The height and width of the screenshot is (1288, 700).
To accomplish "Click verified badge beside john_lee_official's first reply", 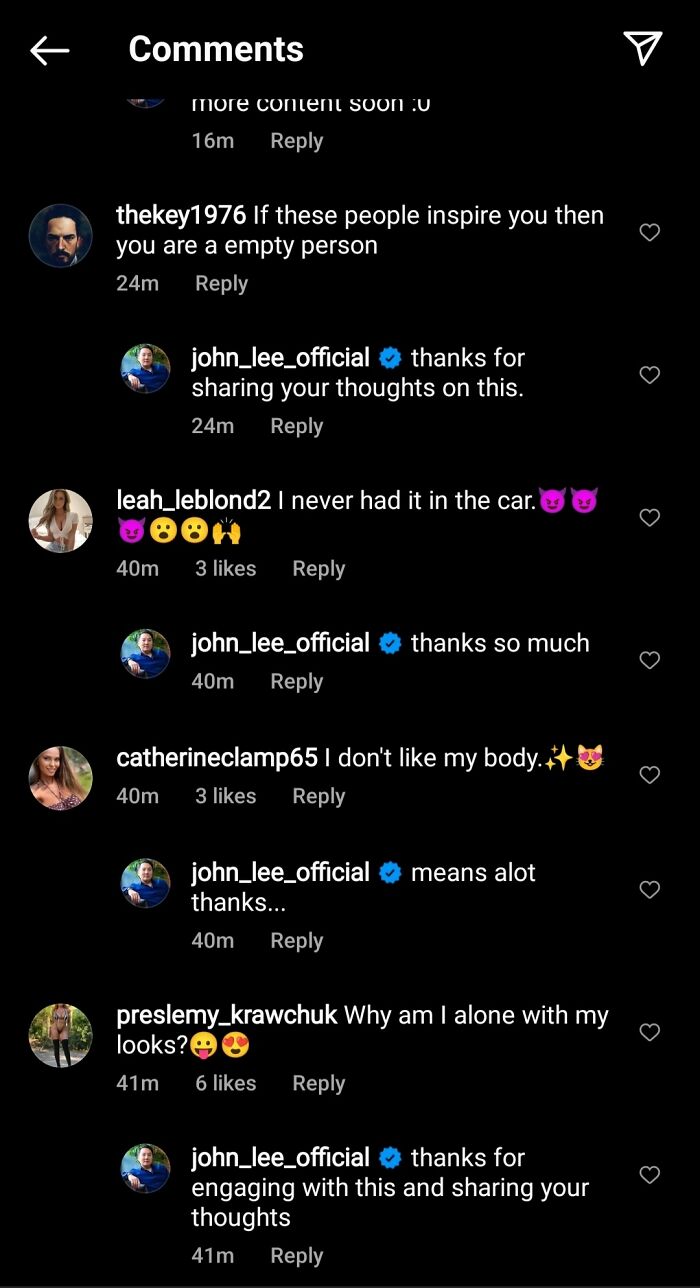I will [x=390, y=357].
